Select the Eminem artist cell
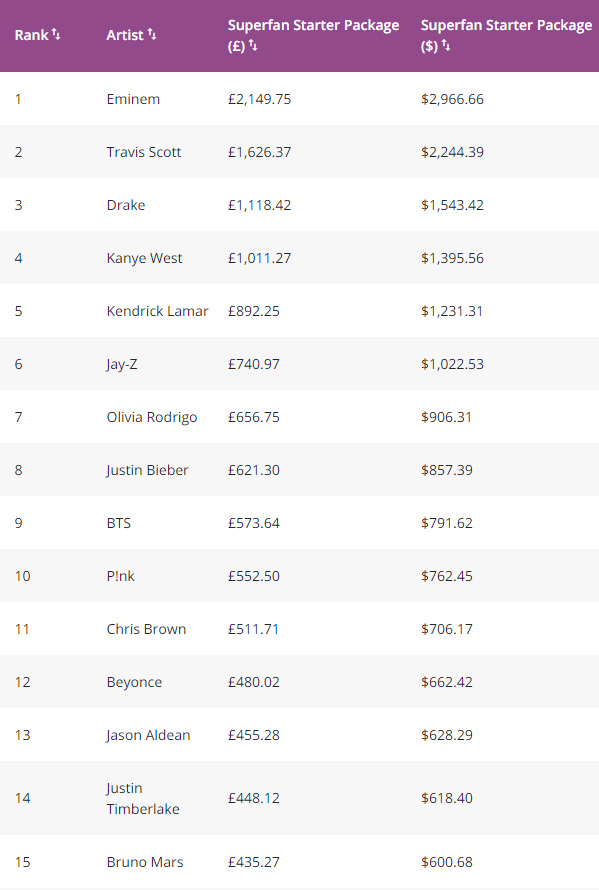This screenshot has height=890, width=599. tap(133, 99)
